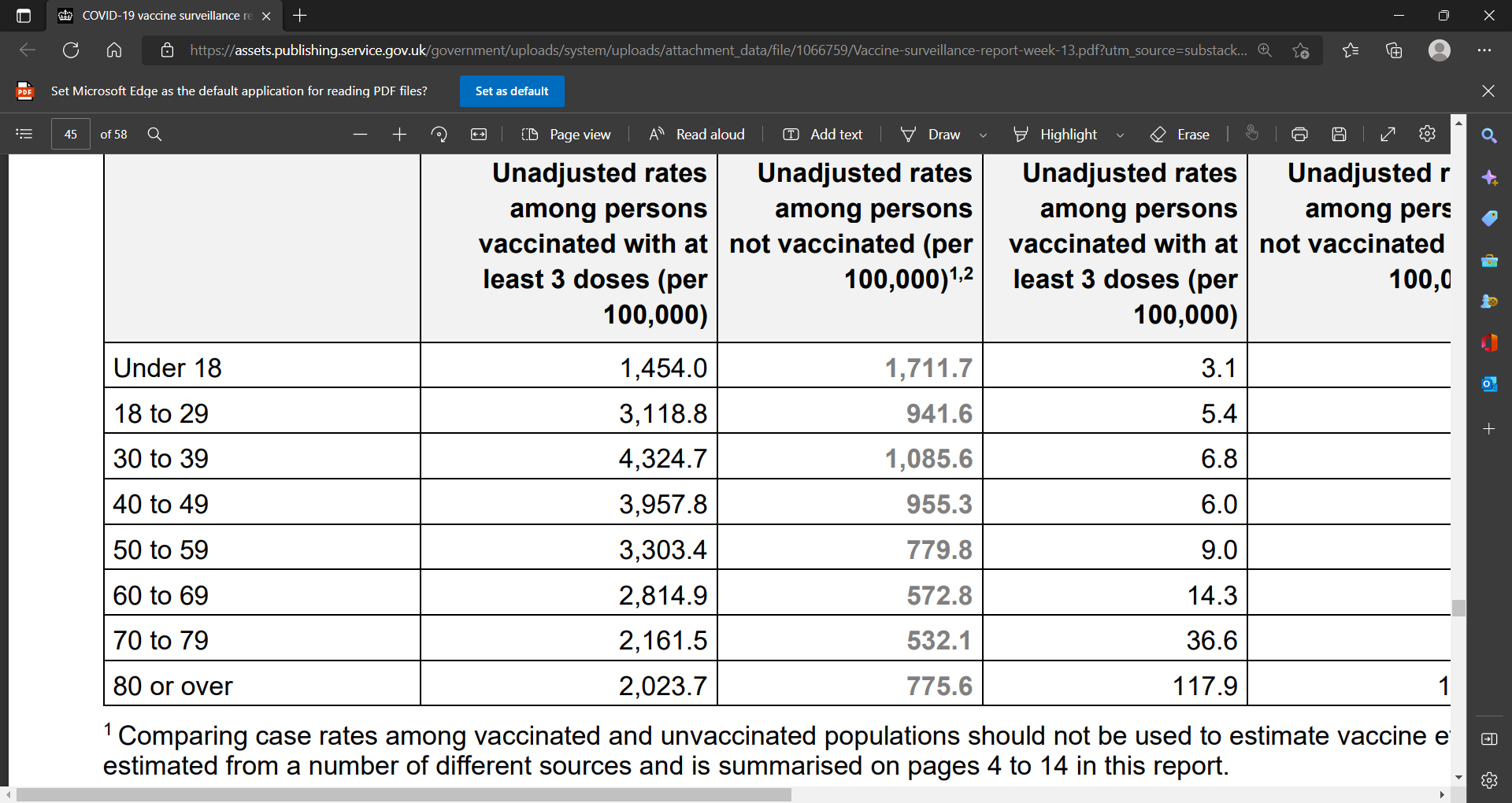Open the tab actions menu icon
The image size is (1512, 803).
tap(24, 16)
